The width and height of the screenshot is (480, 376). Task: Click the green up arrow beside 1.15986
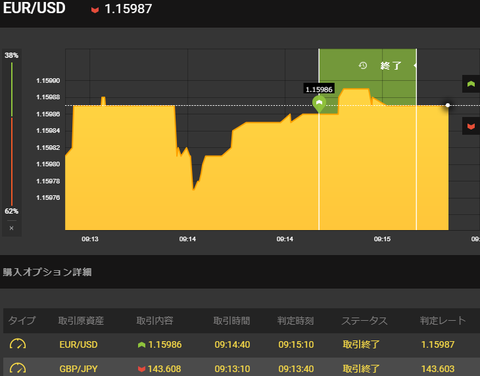coord(142,345)
